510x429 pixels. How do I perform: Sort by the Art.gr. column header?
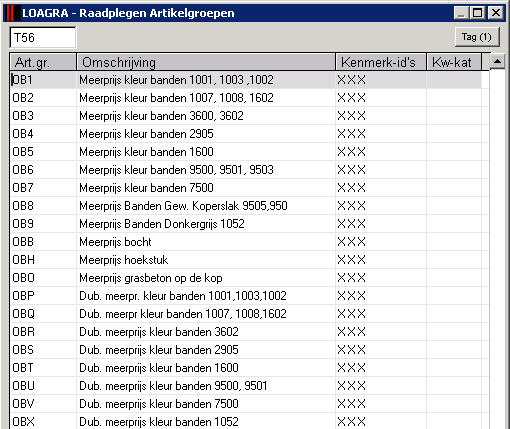tap(43, 62)
